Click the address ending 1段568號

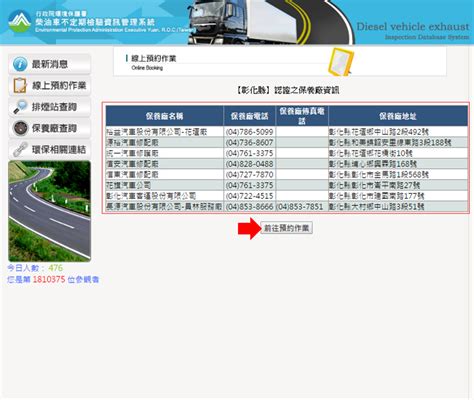379,174
